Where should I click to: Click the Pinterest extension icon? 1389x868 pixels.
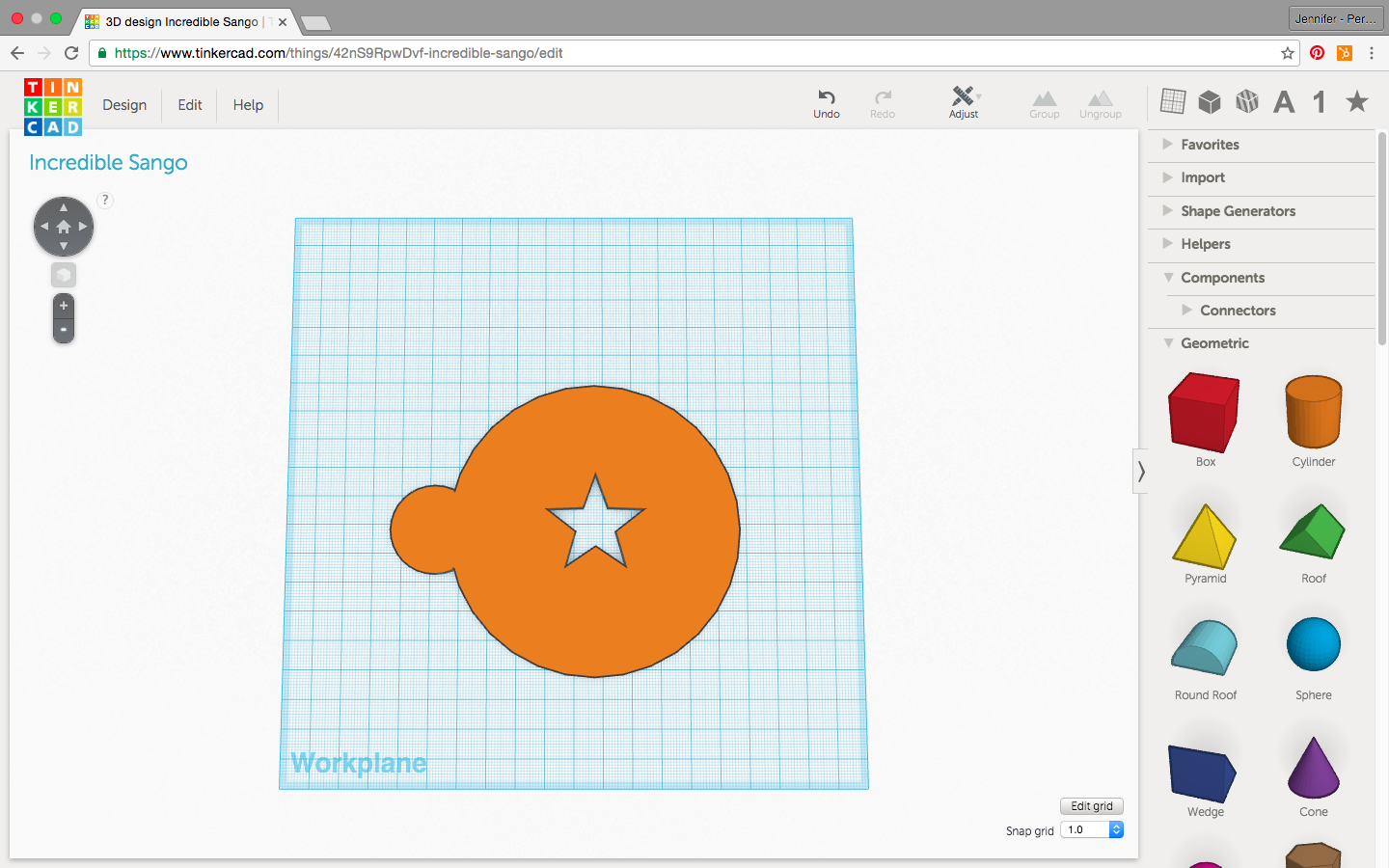click(1318, 53)
